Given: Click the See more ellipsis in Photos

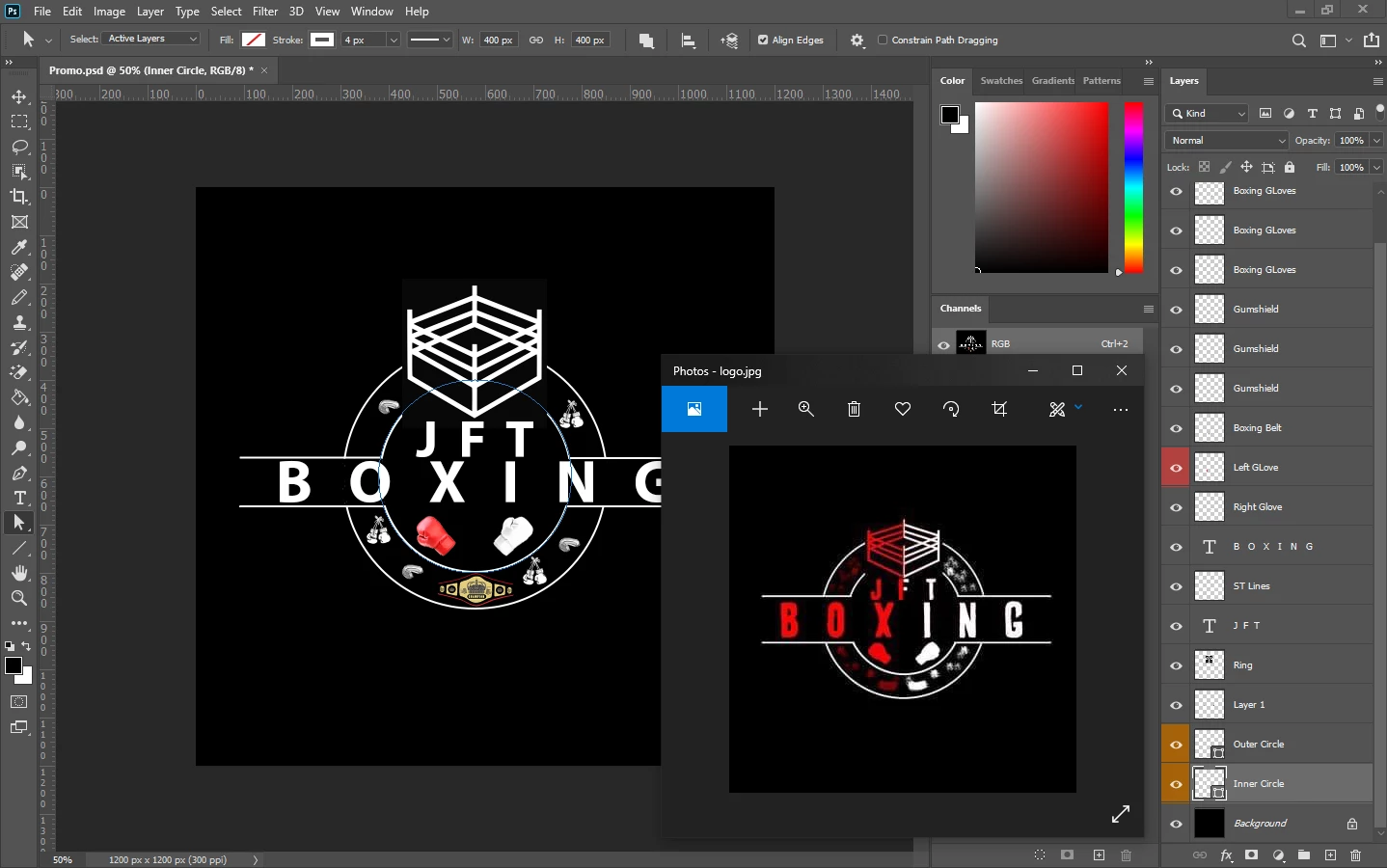Looking at the screenshot, I should point(1120,409).
